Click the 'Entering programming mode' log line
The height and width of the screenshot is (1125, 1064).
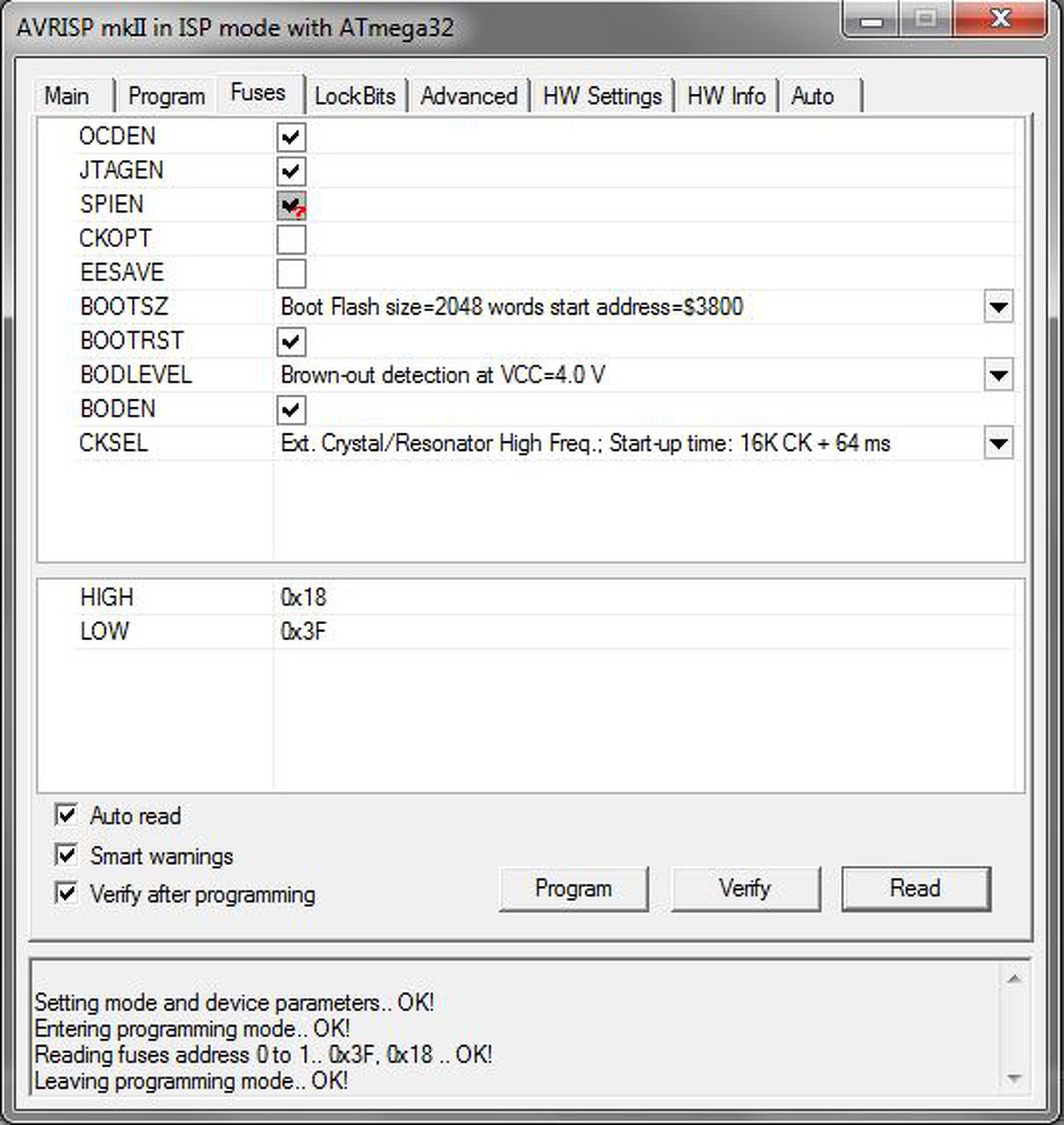pos(192,1028)
